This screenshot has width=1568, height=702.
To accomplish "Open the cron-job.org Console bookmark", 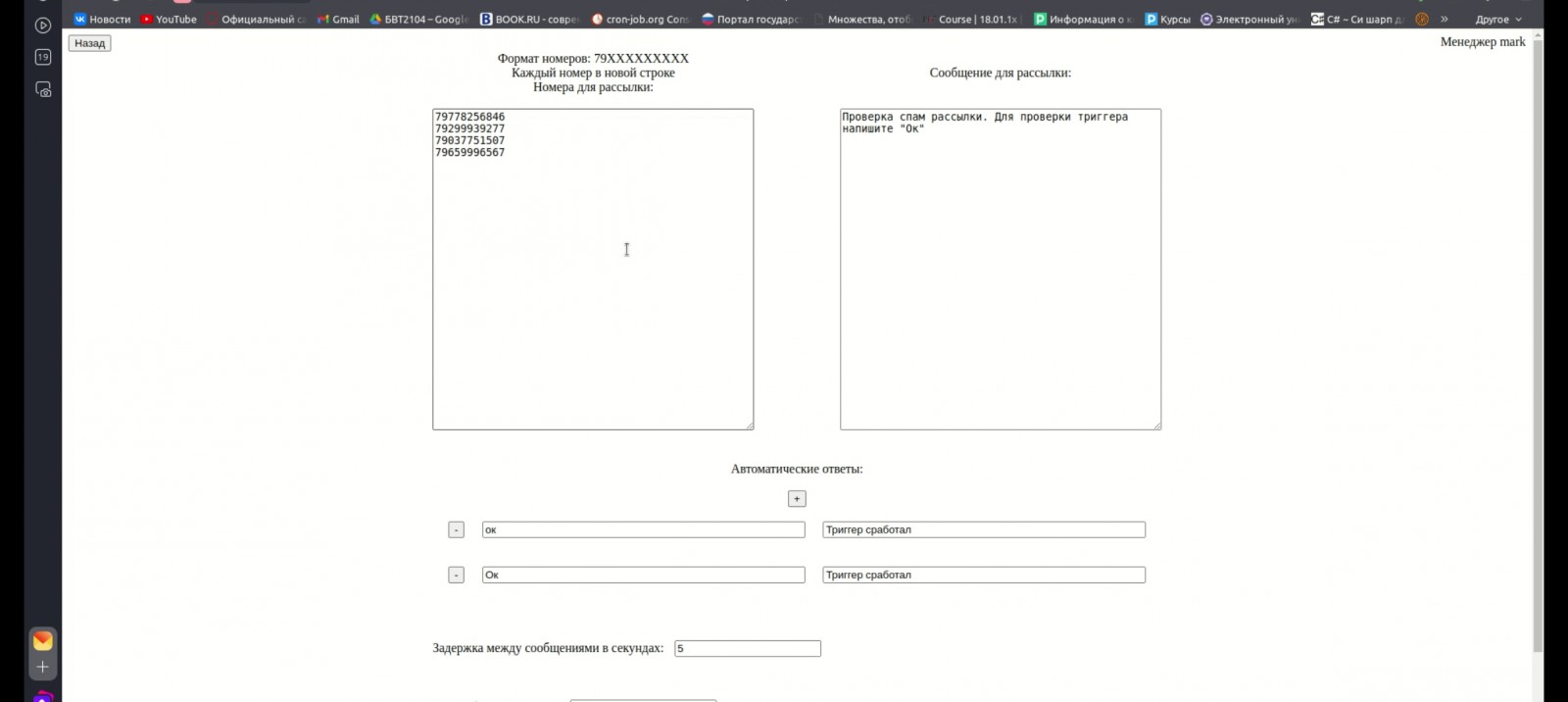I will pos(640,19).
